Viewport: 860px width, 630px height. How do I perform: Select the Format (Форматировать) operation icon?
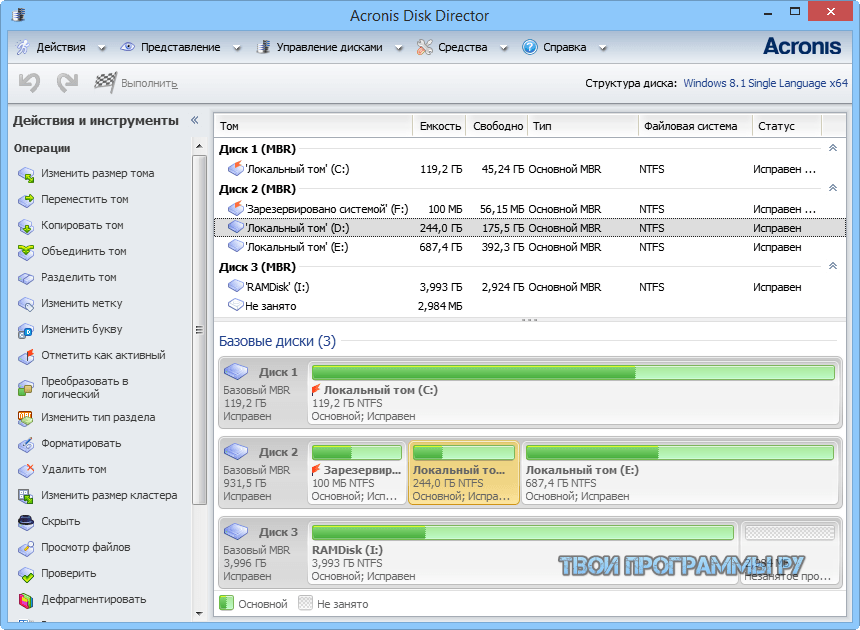point(24,443)
